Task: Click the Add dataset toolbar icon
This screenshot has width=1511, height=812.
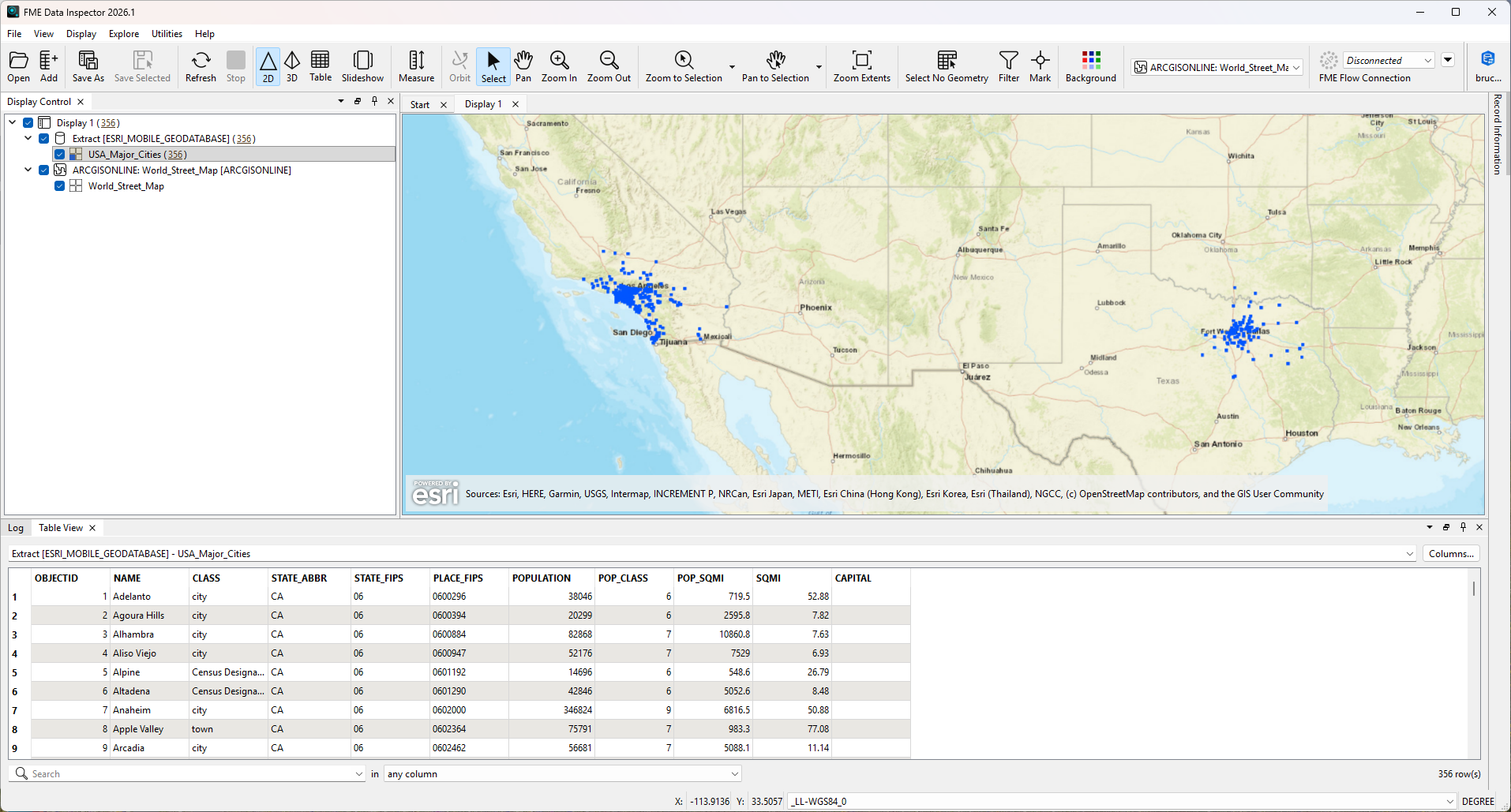Action: 49,66
